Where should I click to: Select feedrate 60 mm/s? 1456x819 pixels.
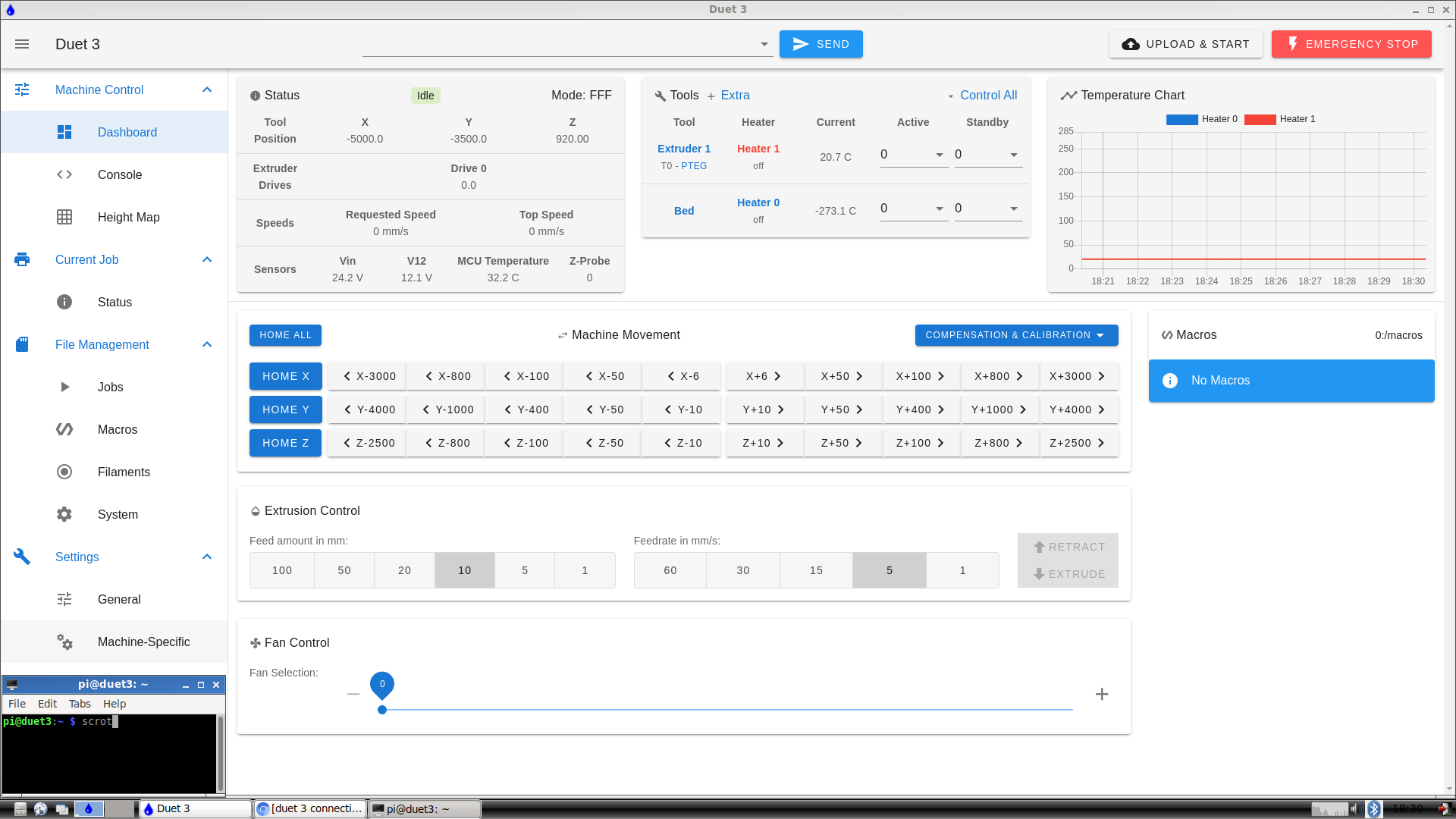click(x=670, y=570)
